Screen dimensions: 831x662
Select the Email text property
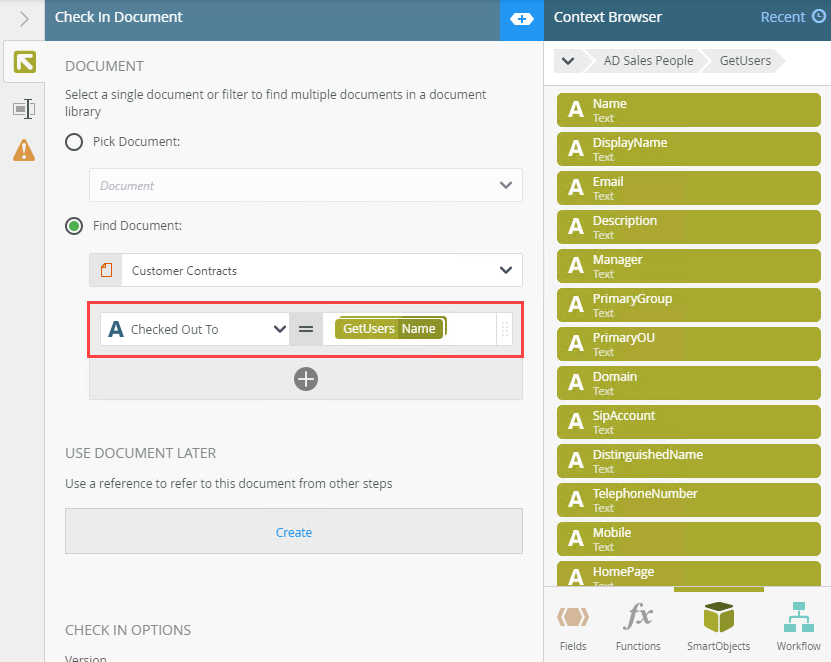[x=688, y=188]
